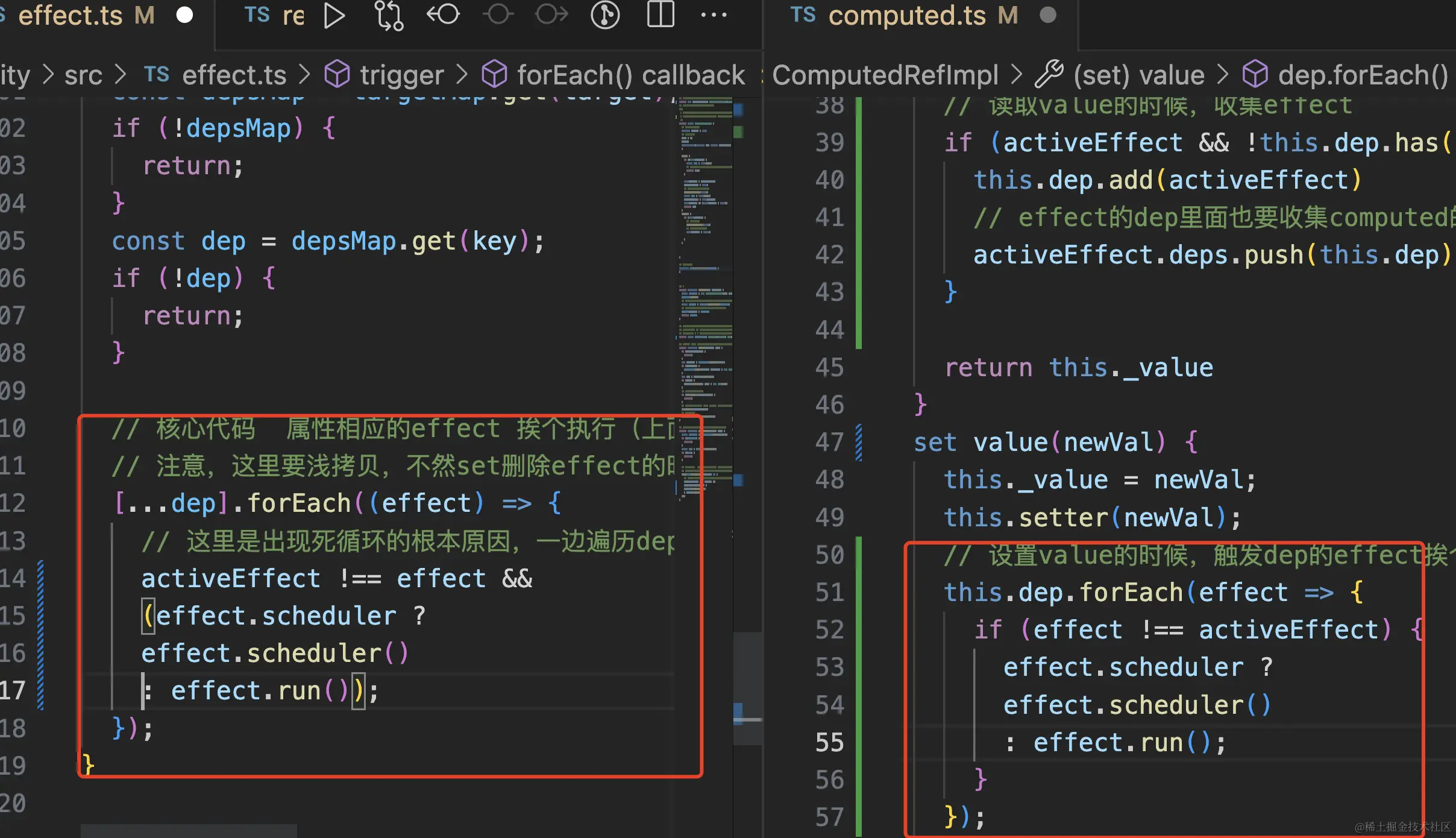Open the src folder breadcrumb
The height and width of the screenshot is (838, 1456).
pyautogui.click(x=83, y=75)
